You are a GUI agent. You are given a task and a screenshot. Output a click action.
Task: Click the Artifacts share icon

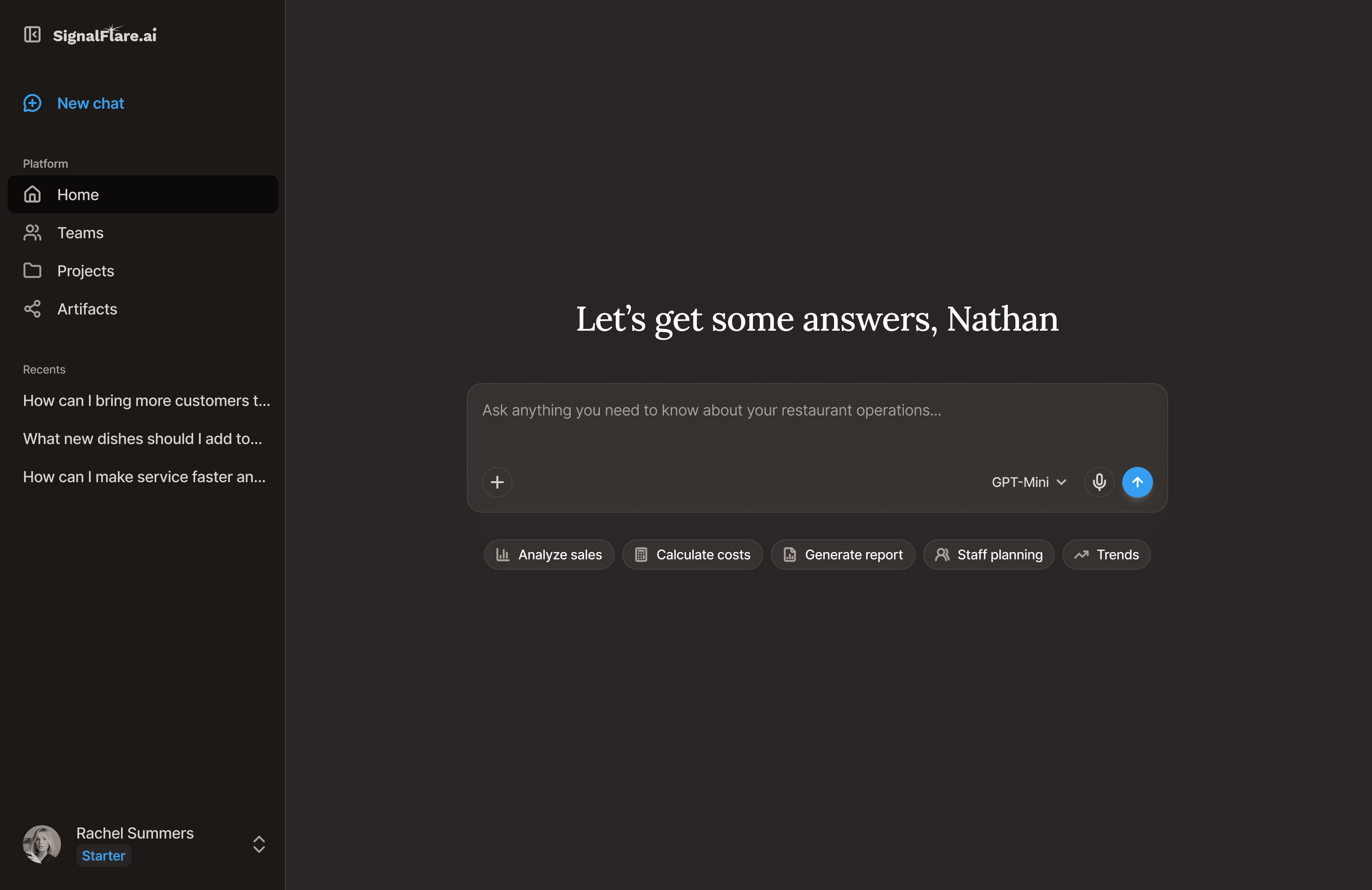pos(32,309)
